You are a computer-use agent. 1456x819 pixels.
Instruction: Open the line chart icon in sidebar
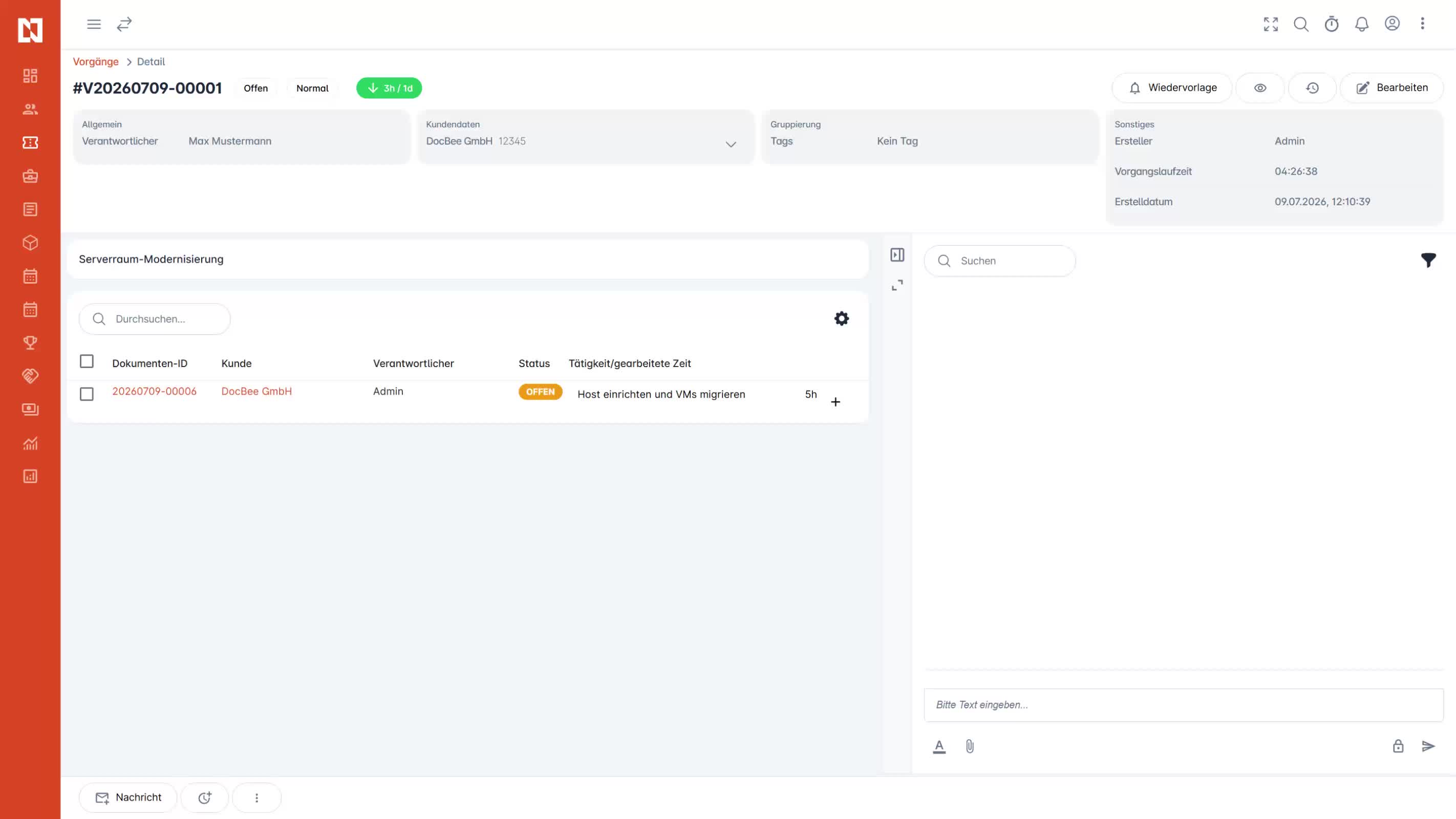[x=30, y=443]
